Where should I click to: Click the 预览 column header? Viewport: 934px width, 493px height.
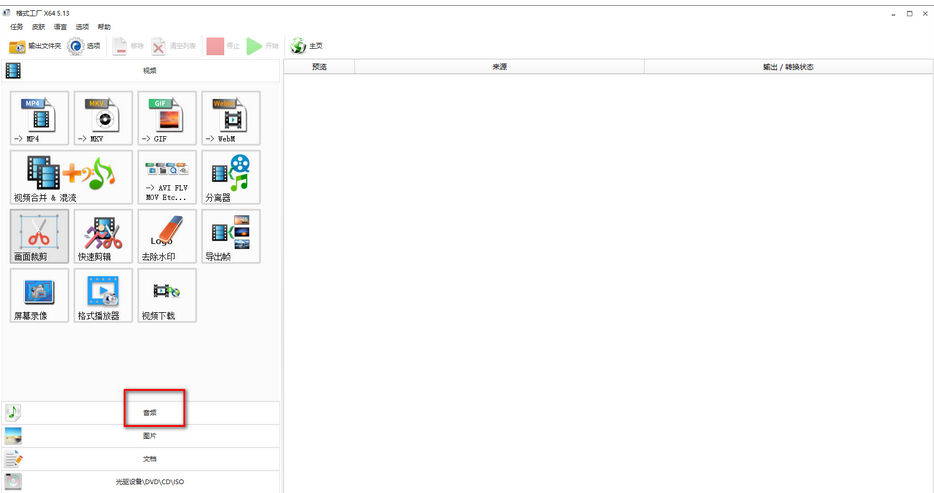point(319,67)
